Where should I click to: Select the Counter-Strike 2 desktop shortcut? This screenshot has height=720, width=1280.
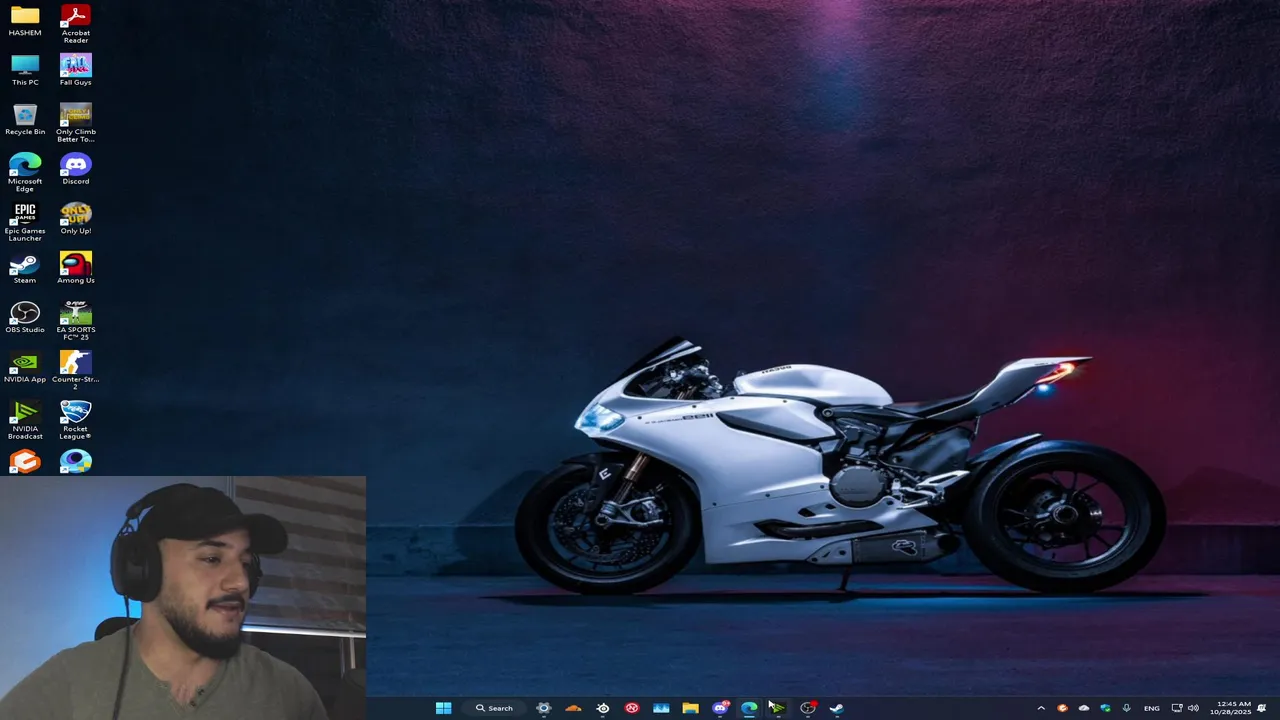[75, 370]
